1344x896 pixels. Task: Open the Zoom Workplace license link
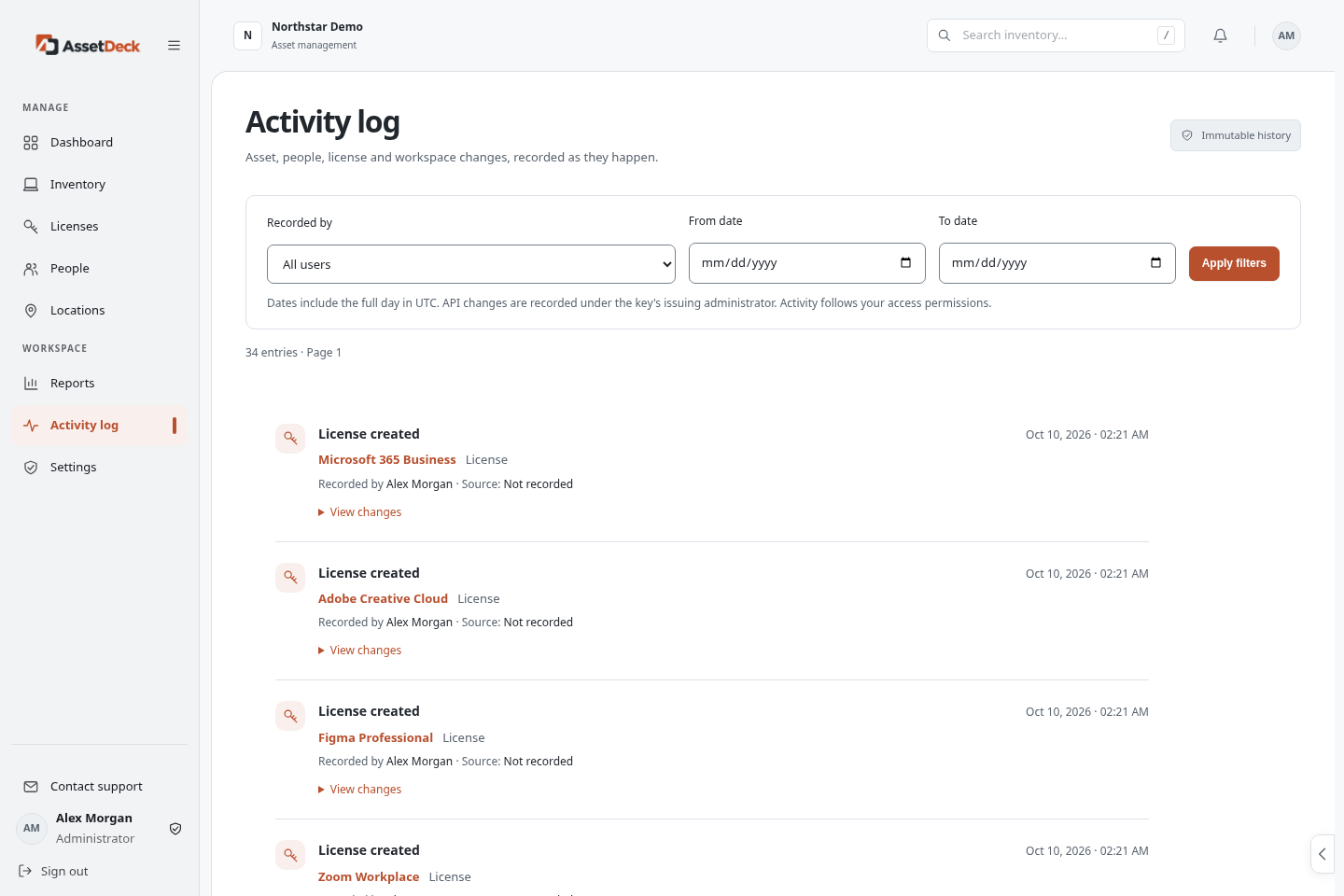tap(369, 876)
